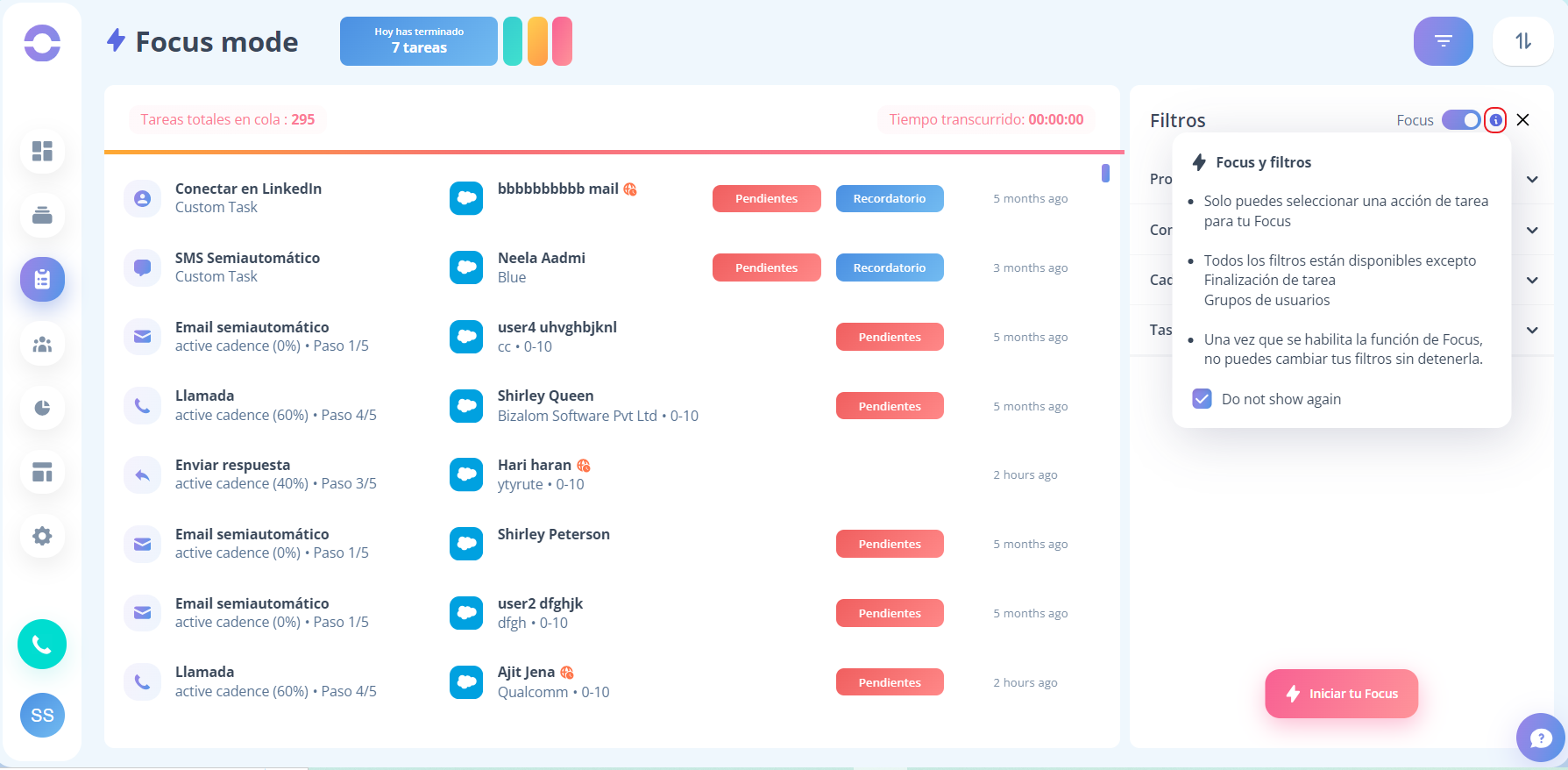Click the teal phone dialer button
Viewport: 1568px width, 770px height.
click(42, 645)
